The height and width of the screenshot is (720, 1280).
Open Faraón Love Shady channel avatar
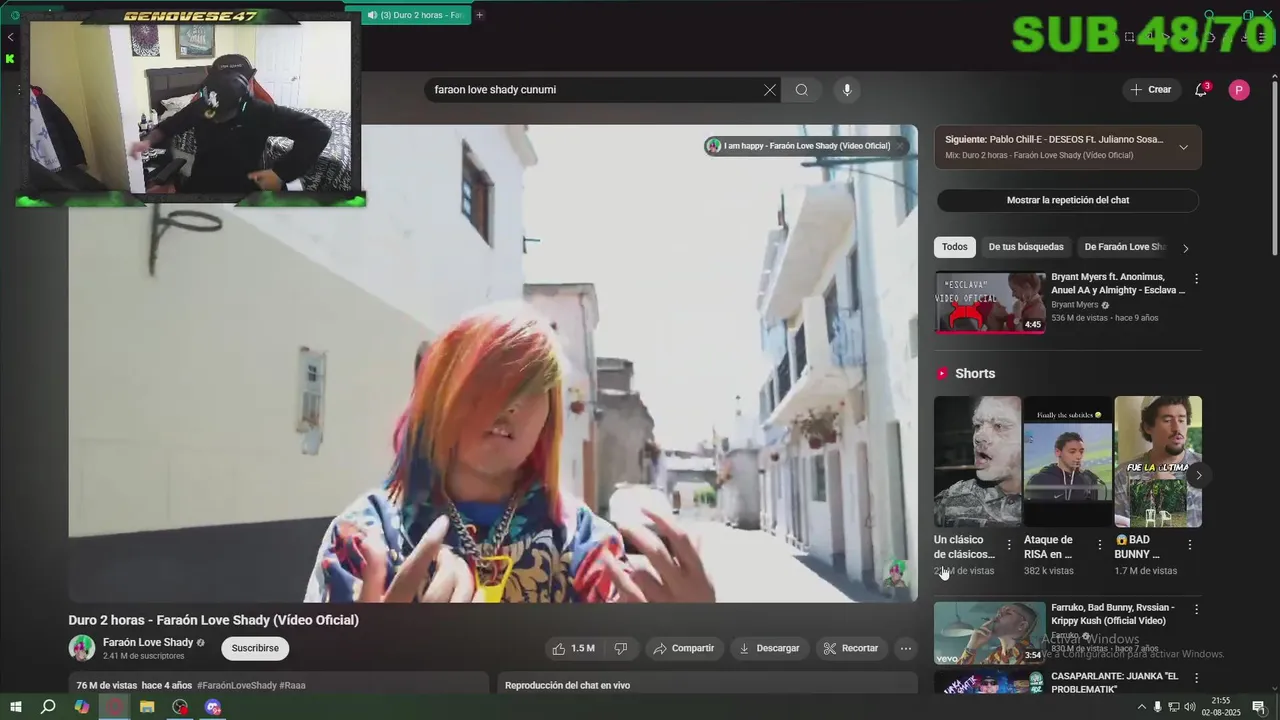(x=82, y=648)
